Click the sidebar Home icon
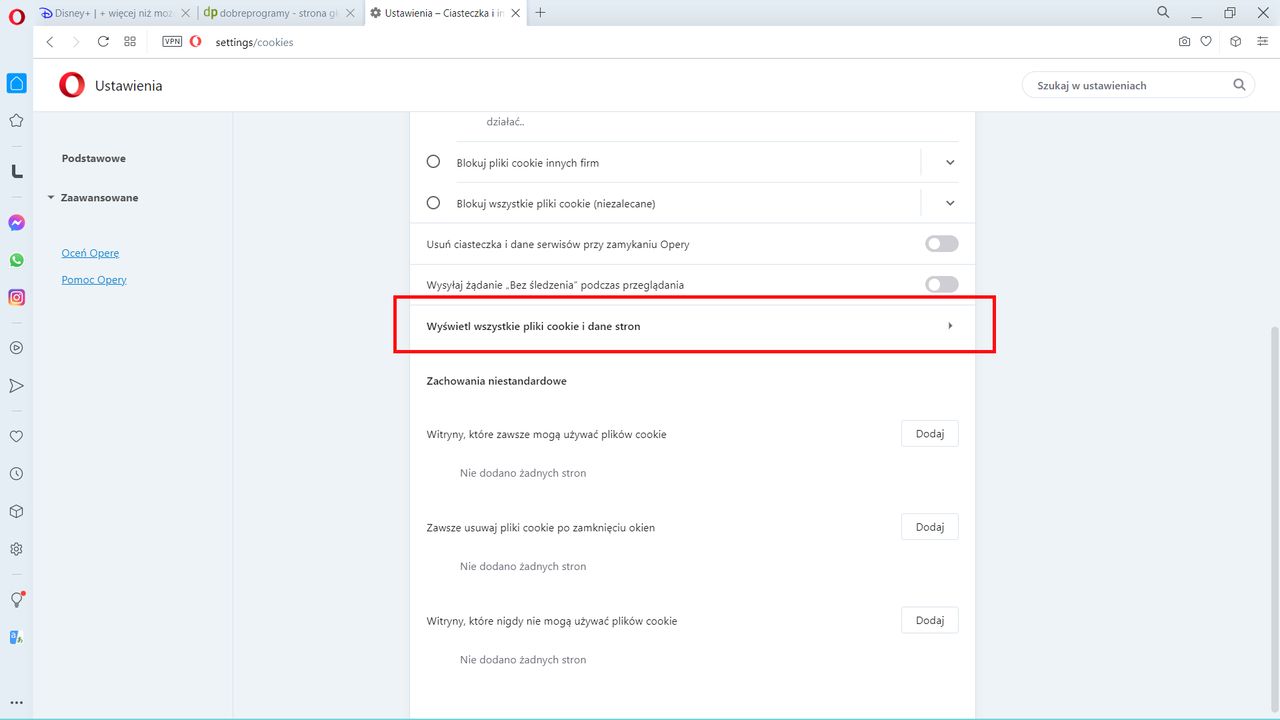1280x720 pixels. (x=16, y=83)
